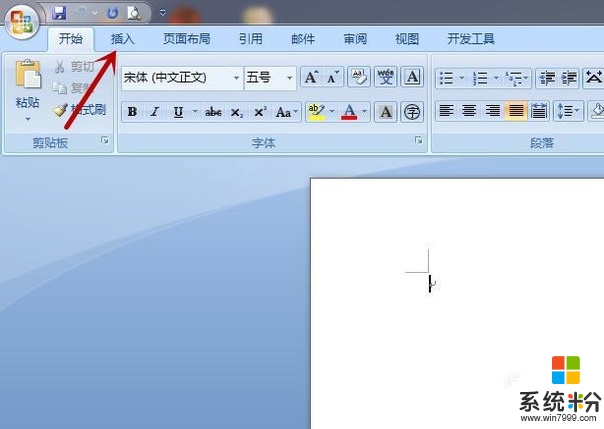
Task: Click the 粘贴 paste icon
Action: [x=28, y=75]
